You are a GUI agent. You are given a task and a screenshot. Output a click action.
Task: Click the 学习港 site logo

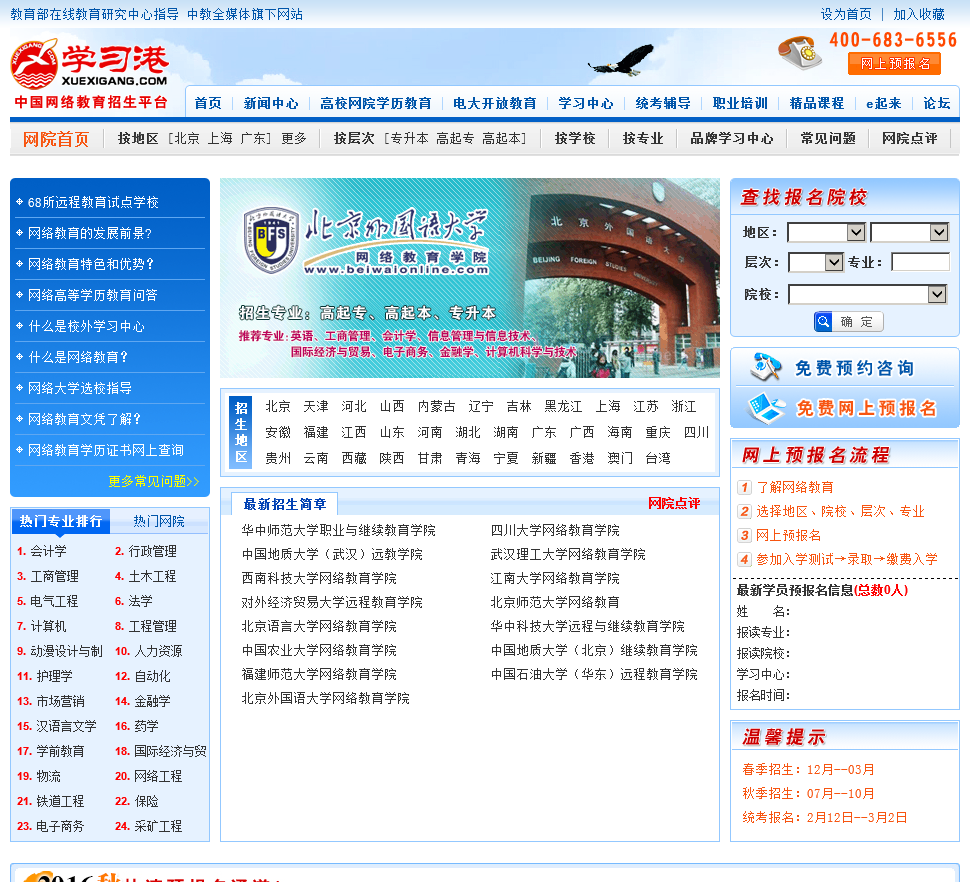point(90,73)
